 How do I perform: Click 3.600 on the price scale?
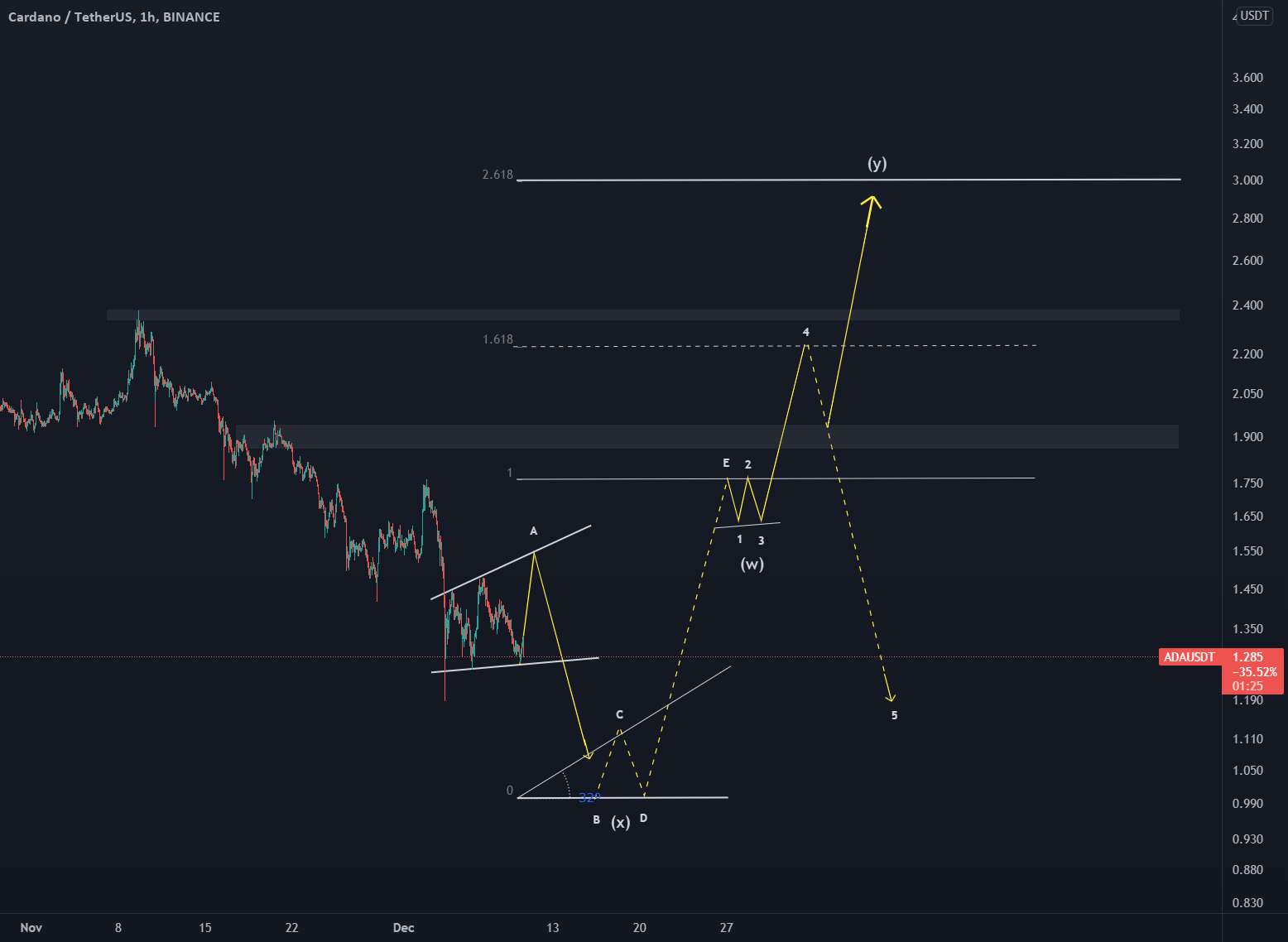click(x=1247, y=78)
